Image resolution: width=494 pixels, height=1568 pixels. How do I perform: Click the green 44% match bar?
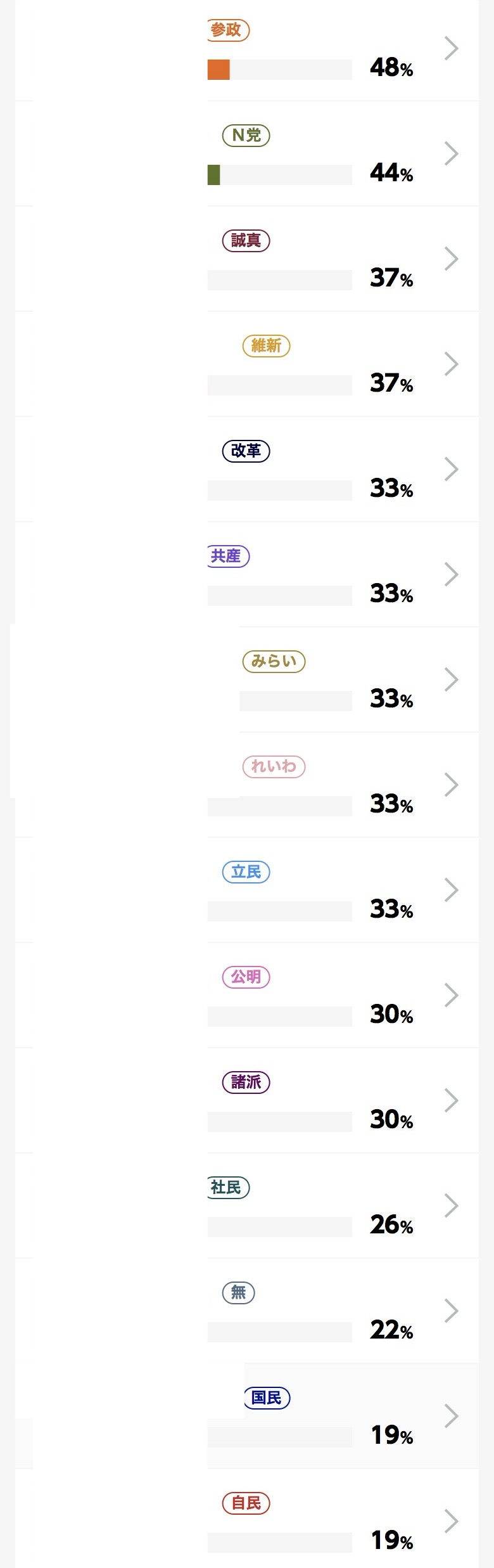coord(214,175)
